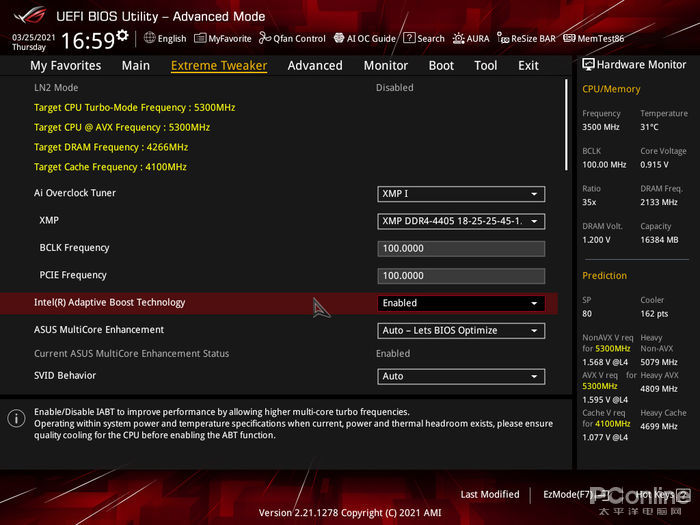
Task: Click Target Cache Frequency : 4100MHz text
Action: (x=110, y=167)
